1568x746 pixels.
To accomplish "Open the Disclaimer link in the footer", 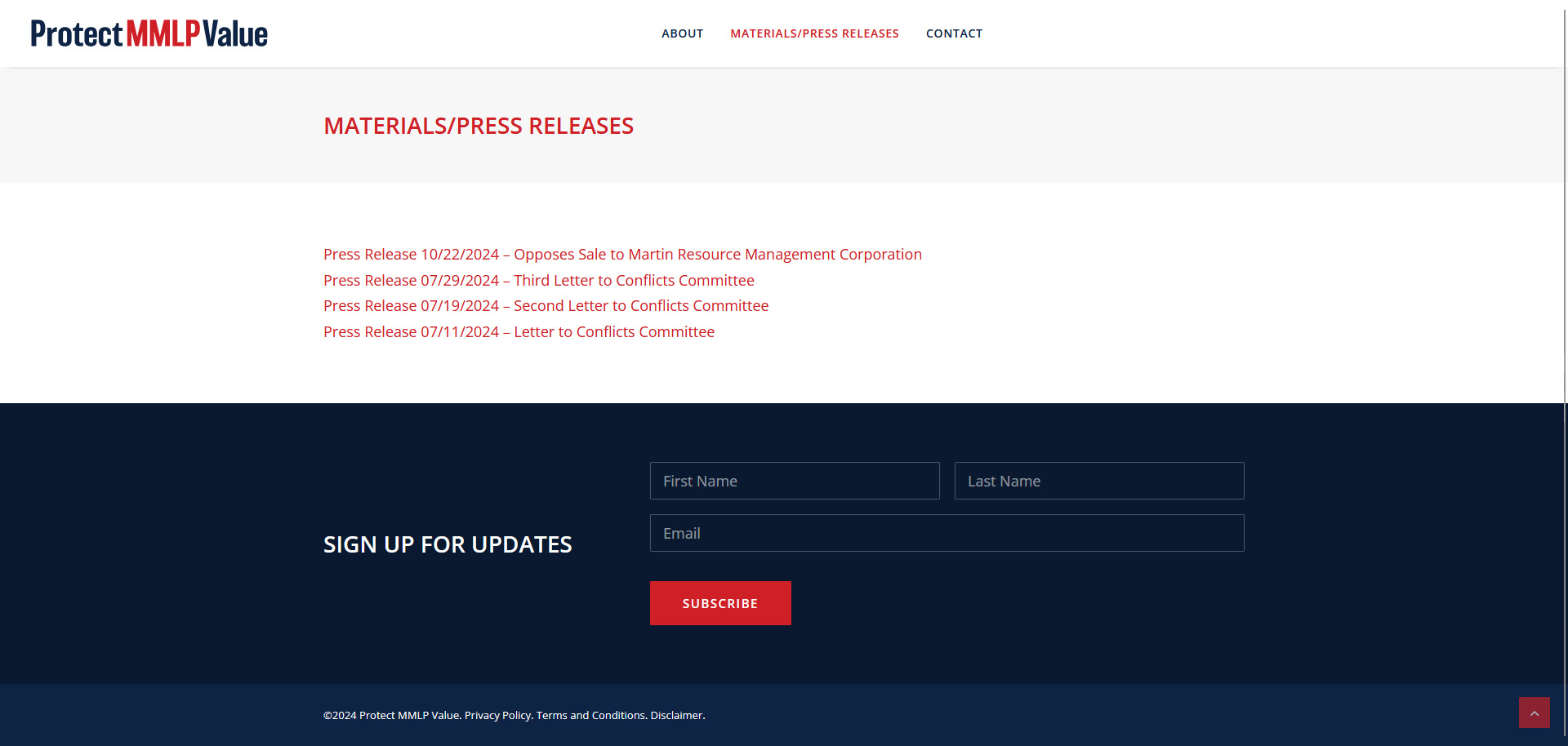I will tap(676, 716).
